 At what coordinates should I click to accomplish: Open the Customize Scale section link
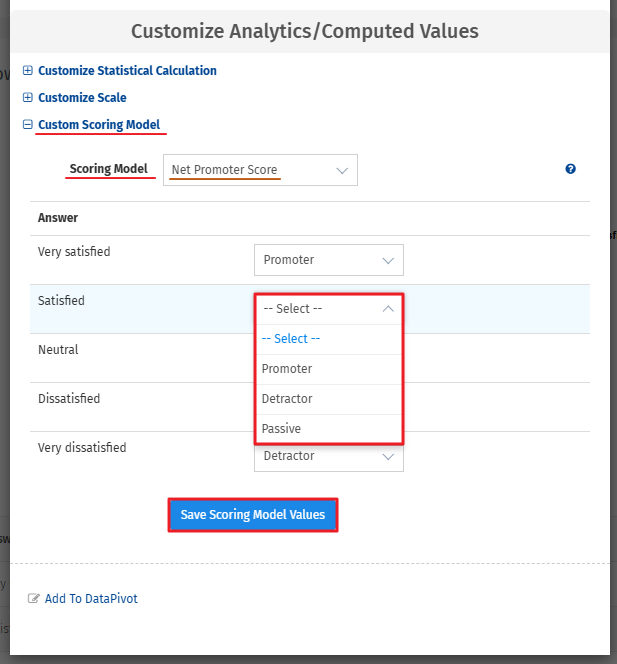[x=82, y=98]
